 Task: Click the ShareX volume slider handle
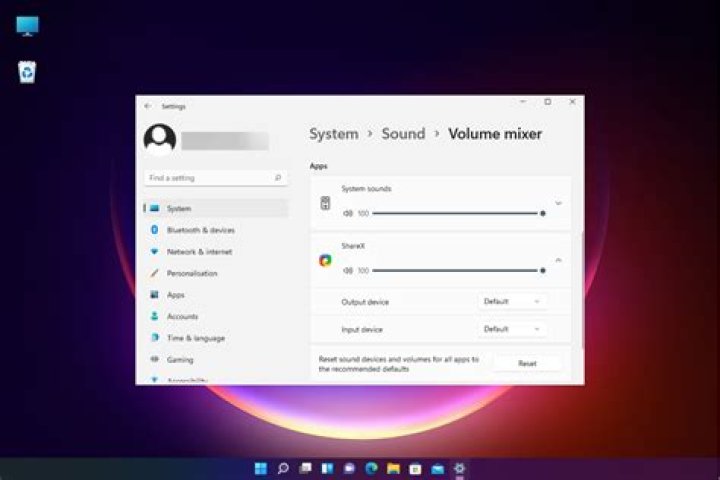coord(543,270)
